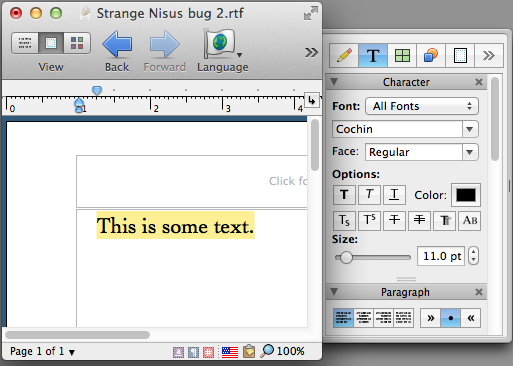Select the Page view icon
513x366 pixels.
(51, 43)
